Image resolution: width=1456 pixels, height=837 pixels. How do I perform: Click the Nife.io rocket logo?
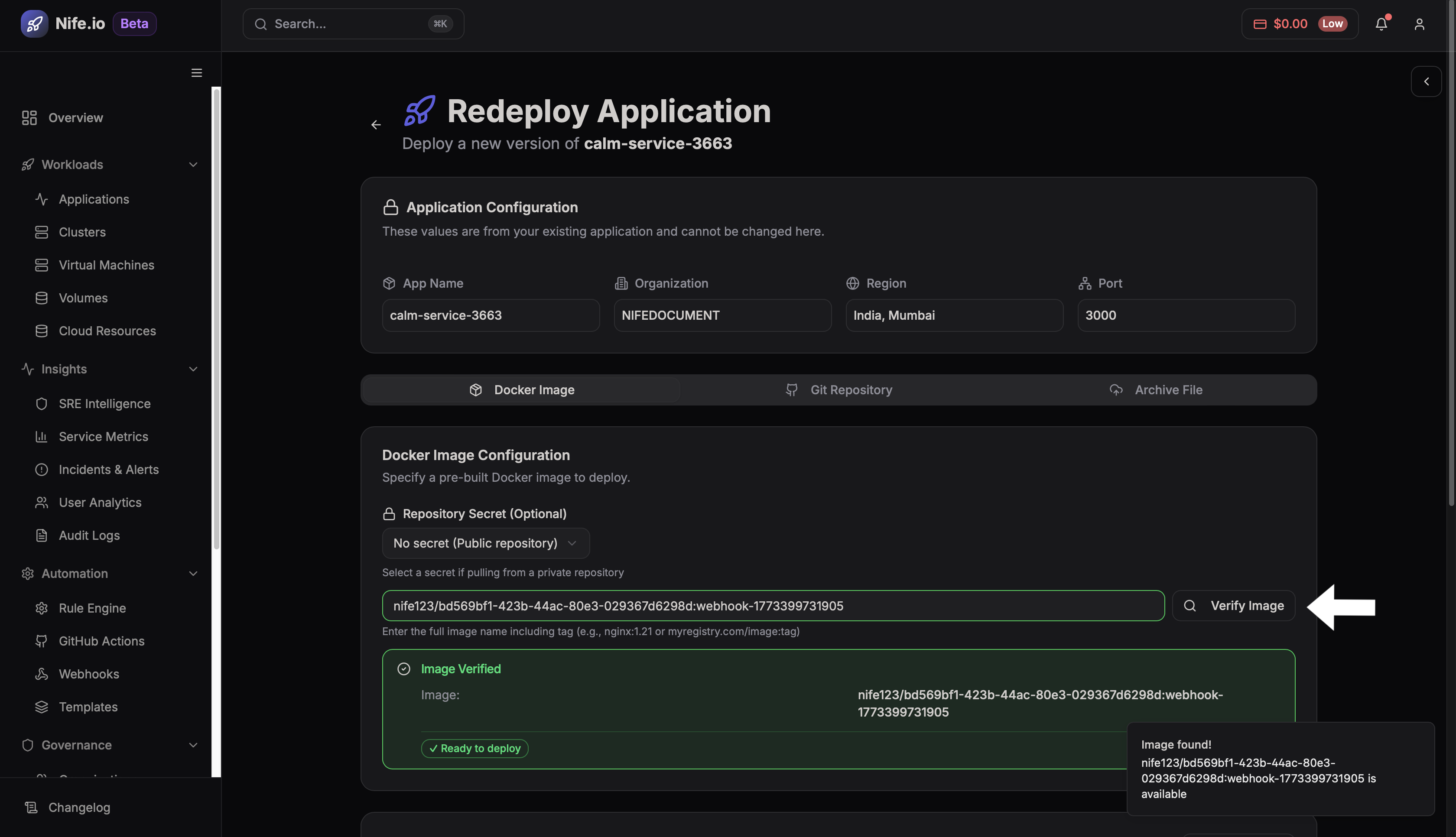[x=35, y=23]
